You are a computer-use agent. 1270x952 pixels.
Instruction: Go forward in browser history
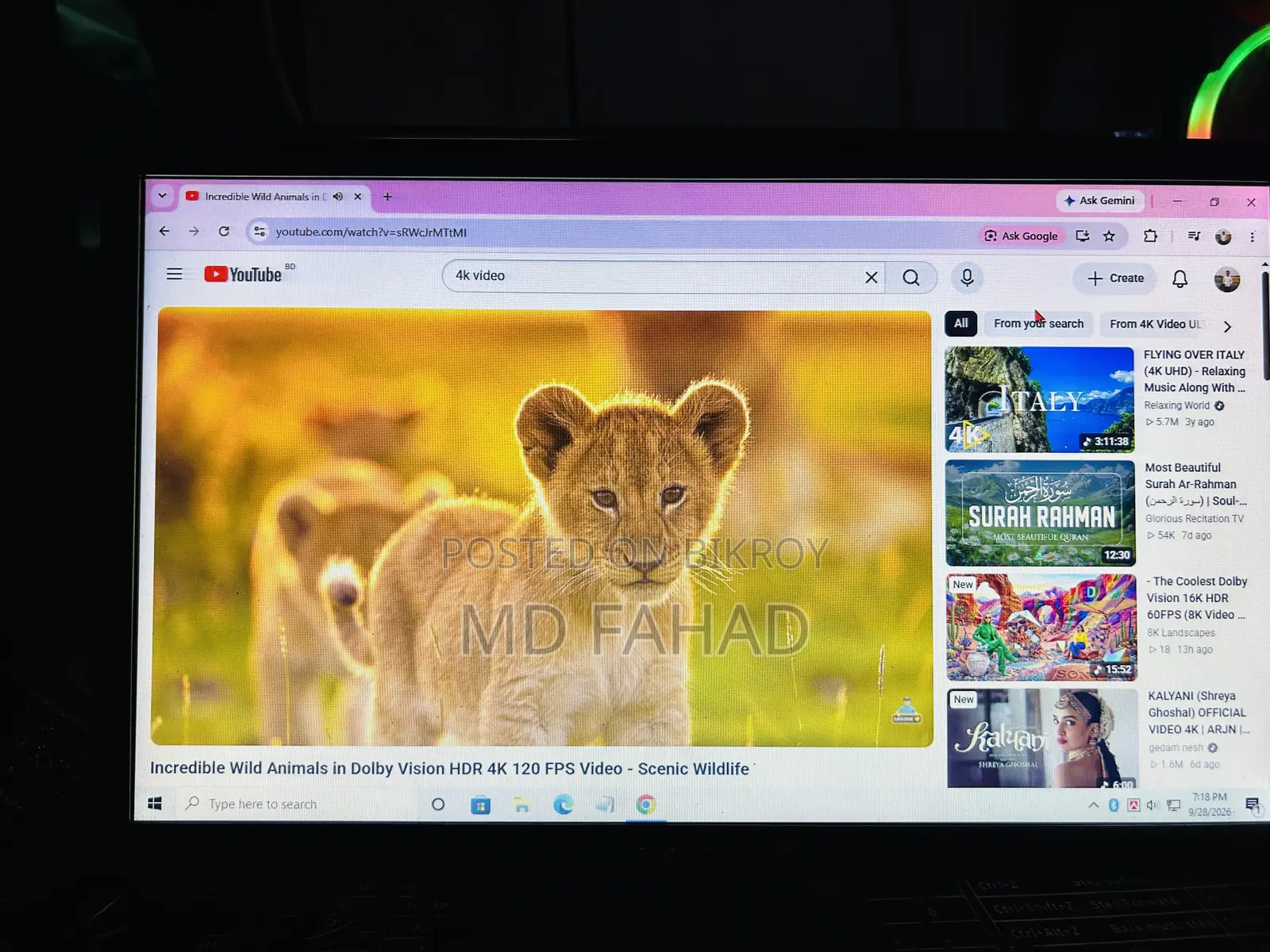click(194, 231)
